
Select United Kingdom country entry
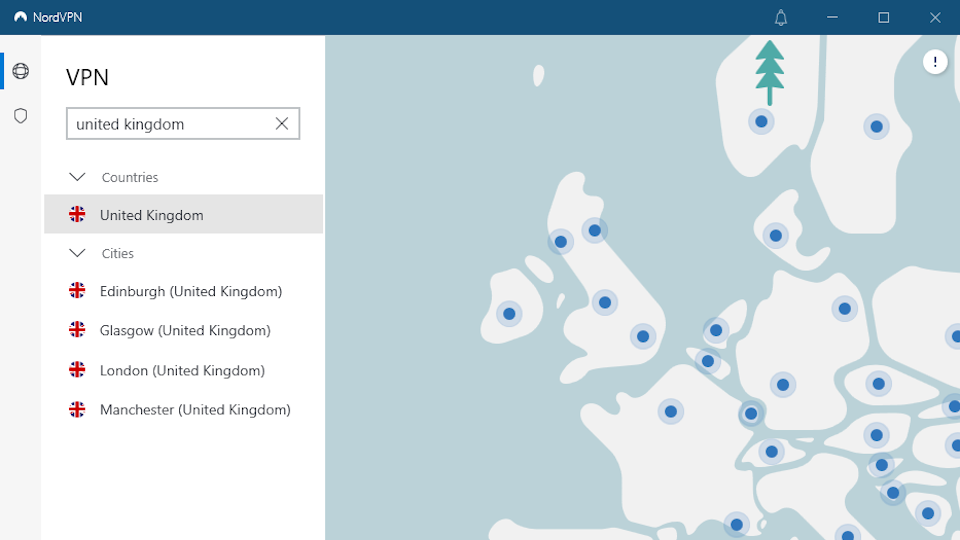coord(184,214)
